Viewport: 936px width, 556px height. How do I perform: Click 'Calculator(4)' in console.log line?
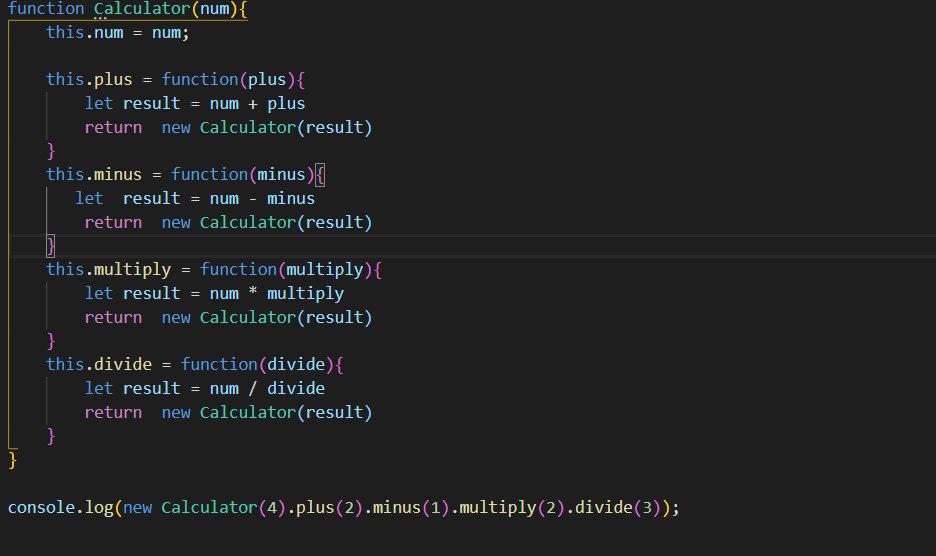(223, 508)
